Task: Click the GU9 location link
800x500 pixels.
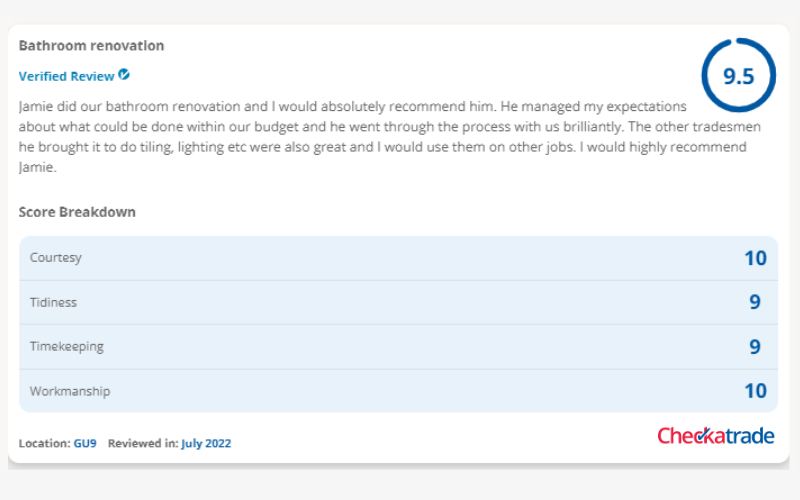Action: (85, 443)
